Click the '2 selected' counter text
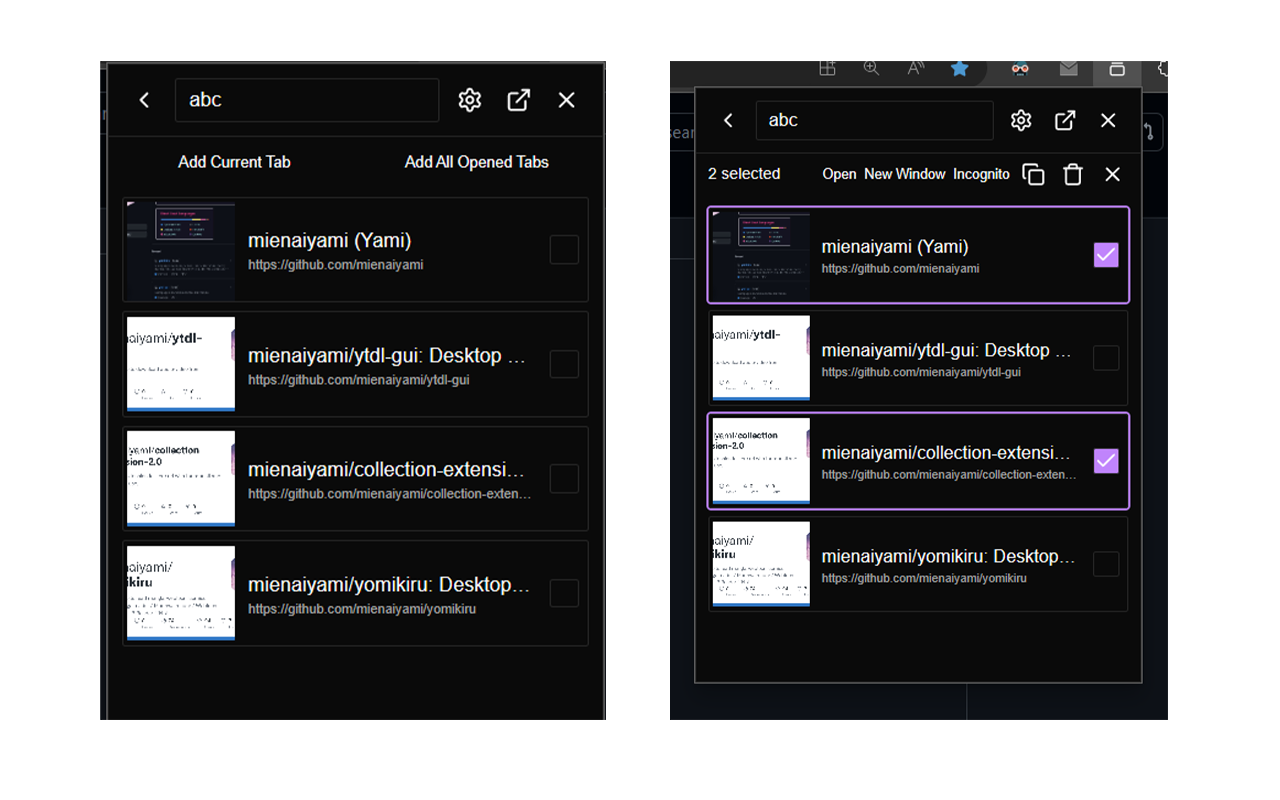Viewport: 1280px width, 800px height. coord(744,174)
